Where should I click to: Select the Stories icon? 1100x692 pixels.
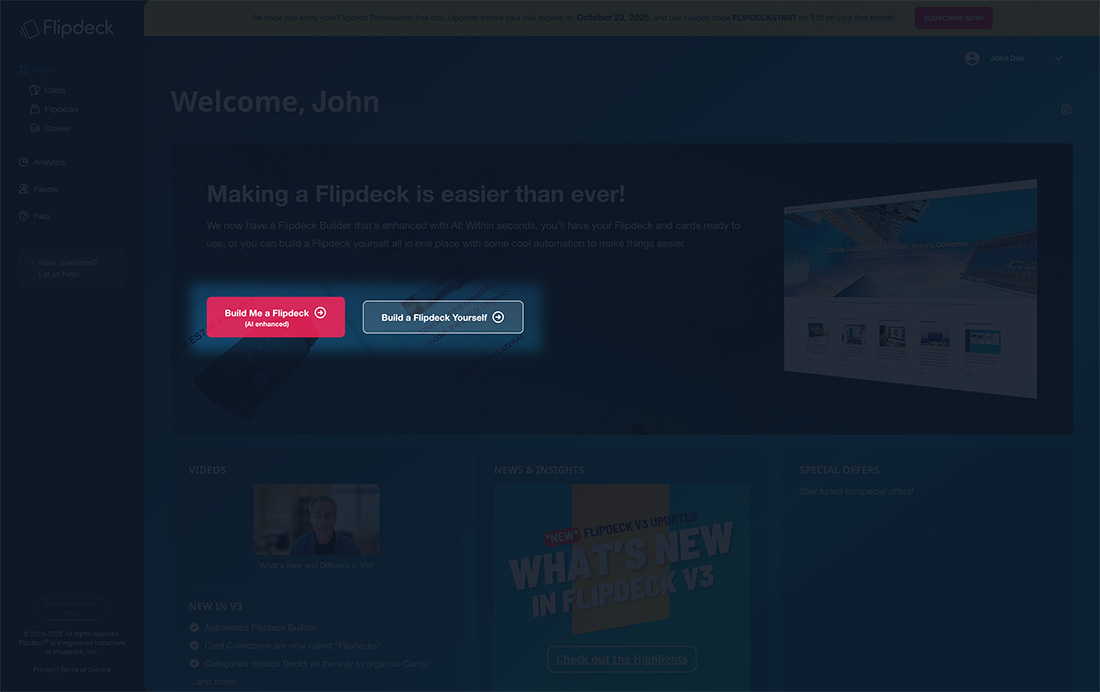(33, 128)
